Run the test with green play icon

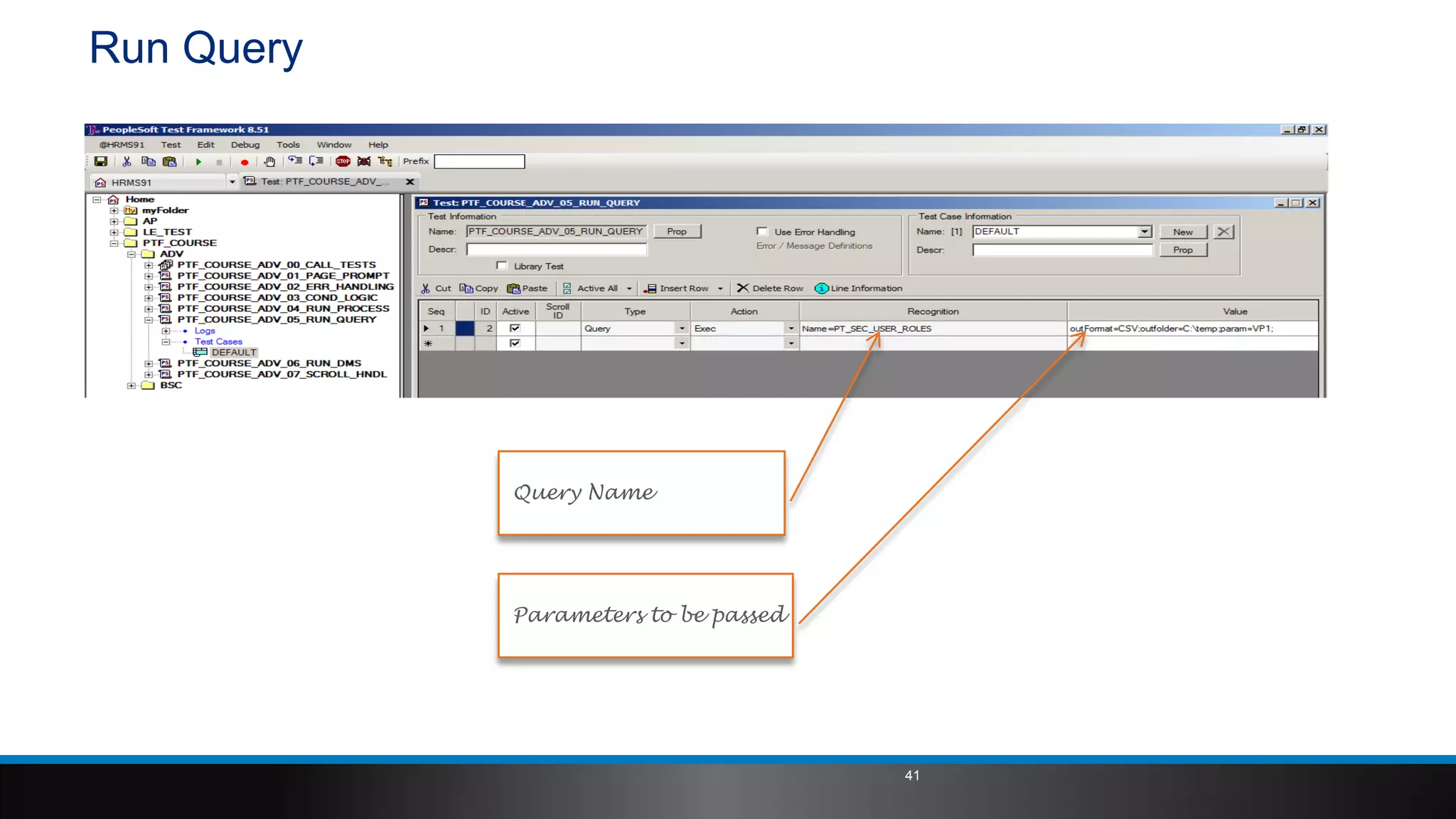[198, 162]
